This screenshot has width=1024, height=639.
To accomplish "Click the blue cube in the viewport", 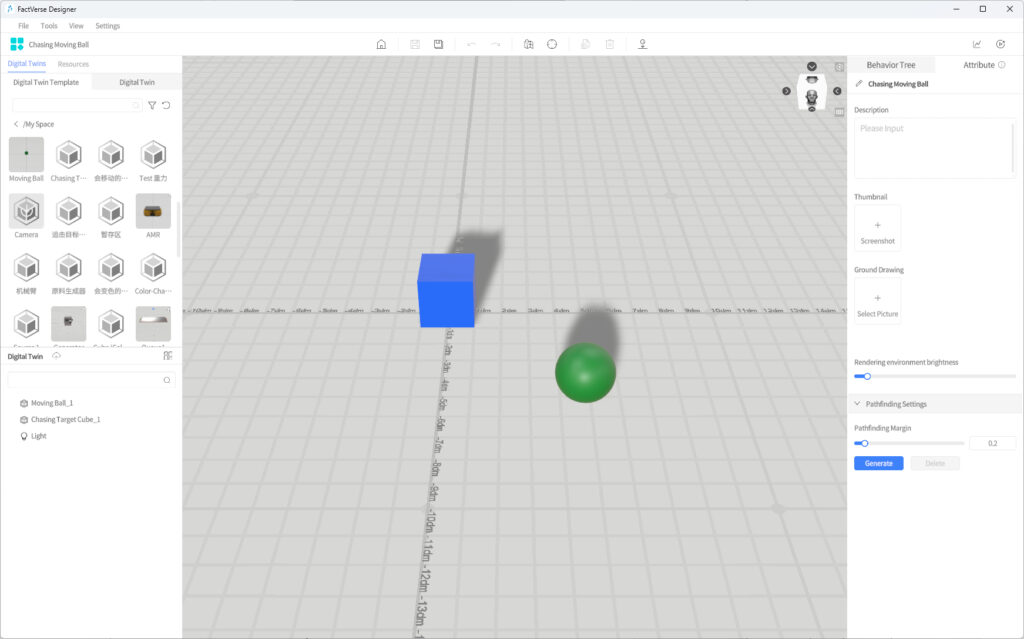I will (446, 290).
